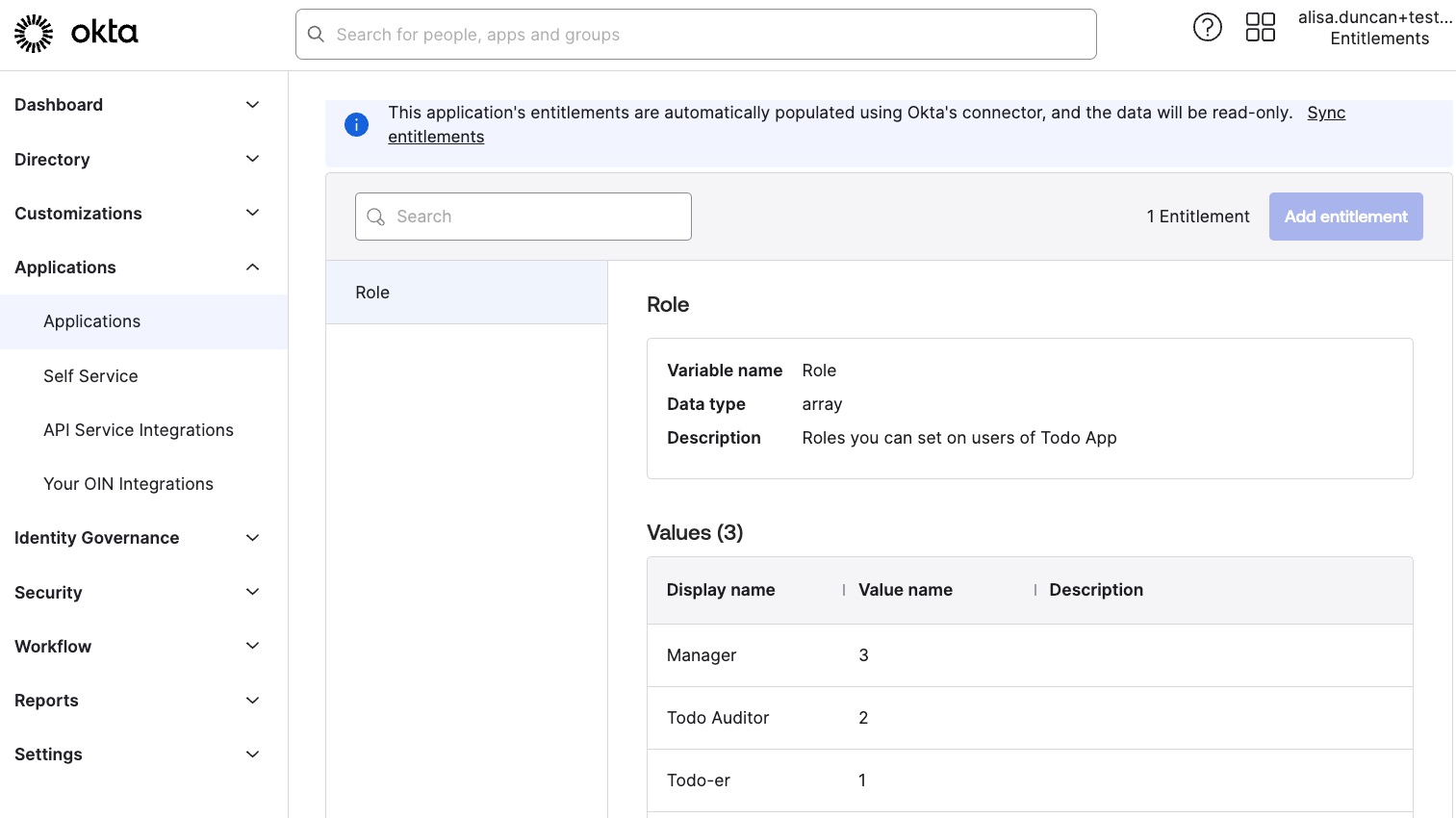Open the Self Service page

point(90,376)
